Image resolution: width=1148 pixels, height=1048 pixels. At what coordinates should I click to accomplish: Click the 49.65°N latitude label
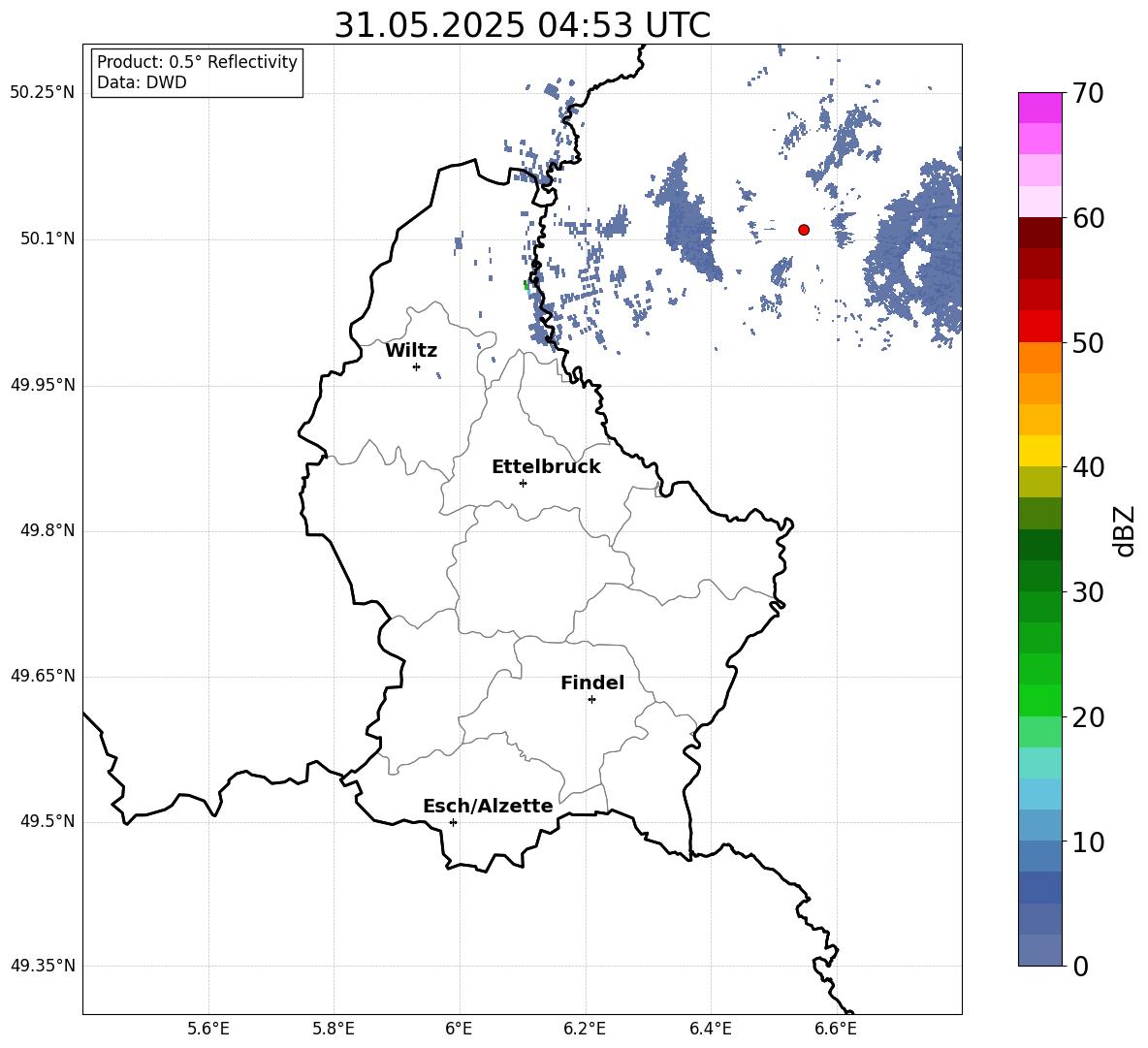point(43,676)
